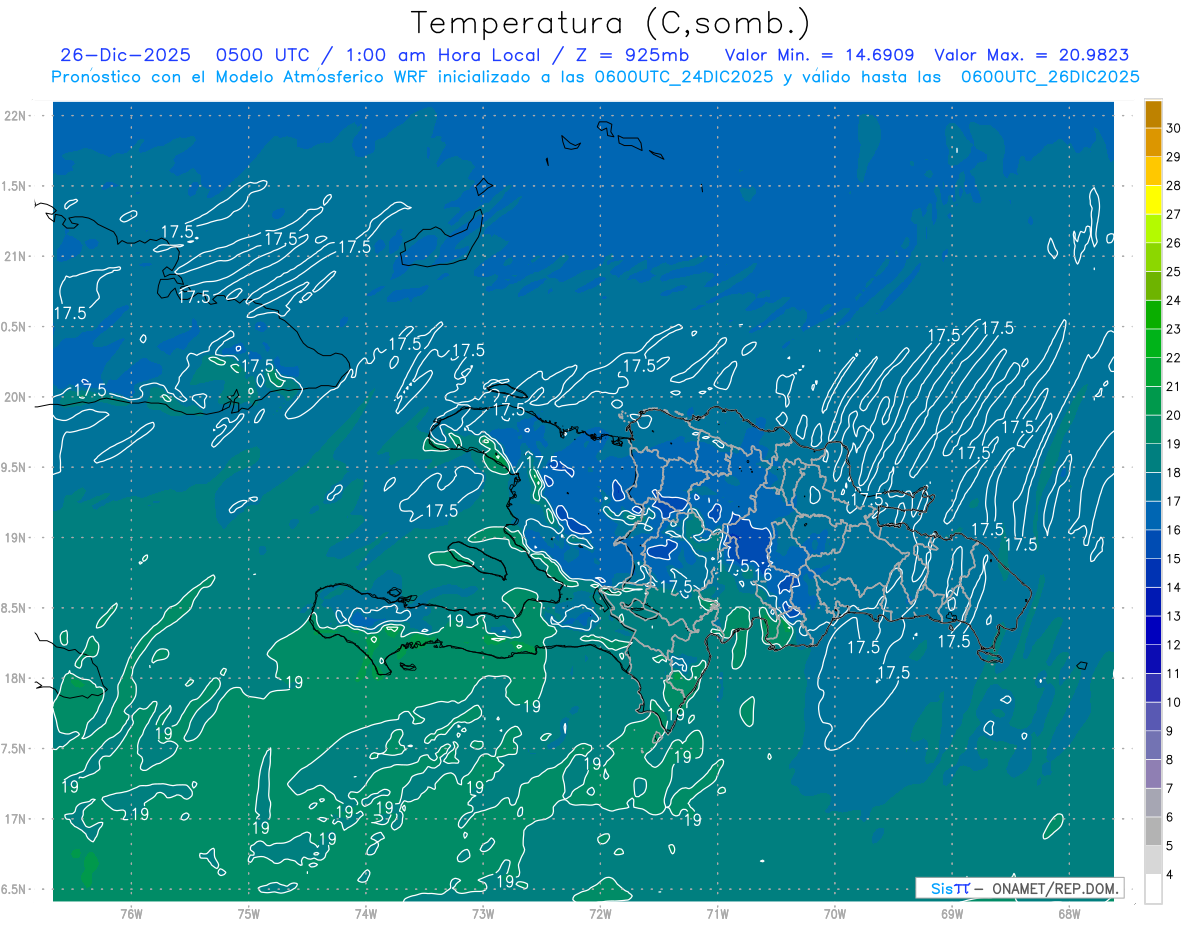Click the 20N latitude axis label

click(15, 397)
